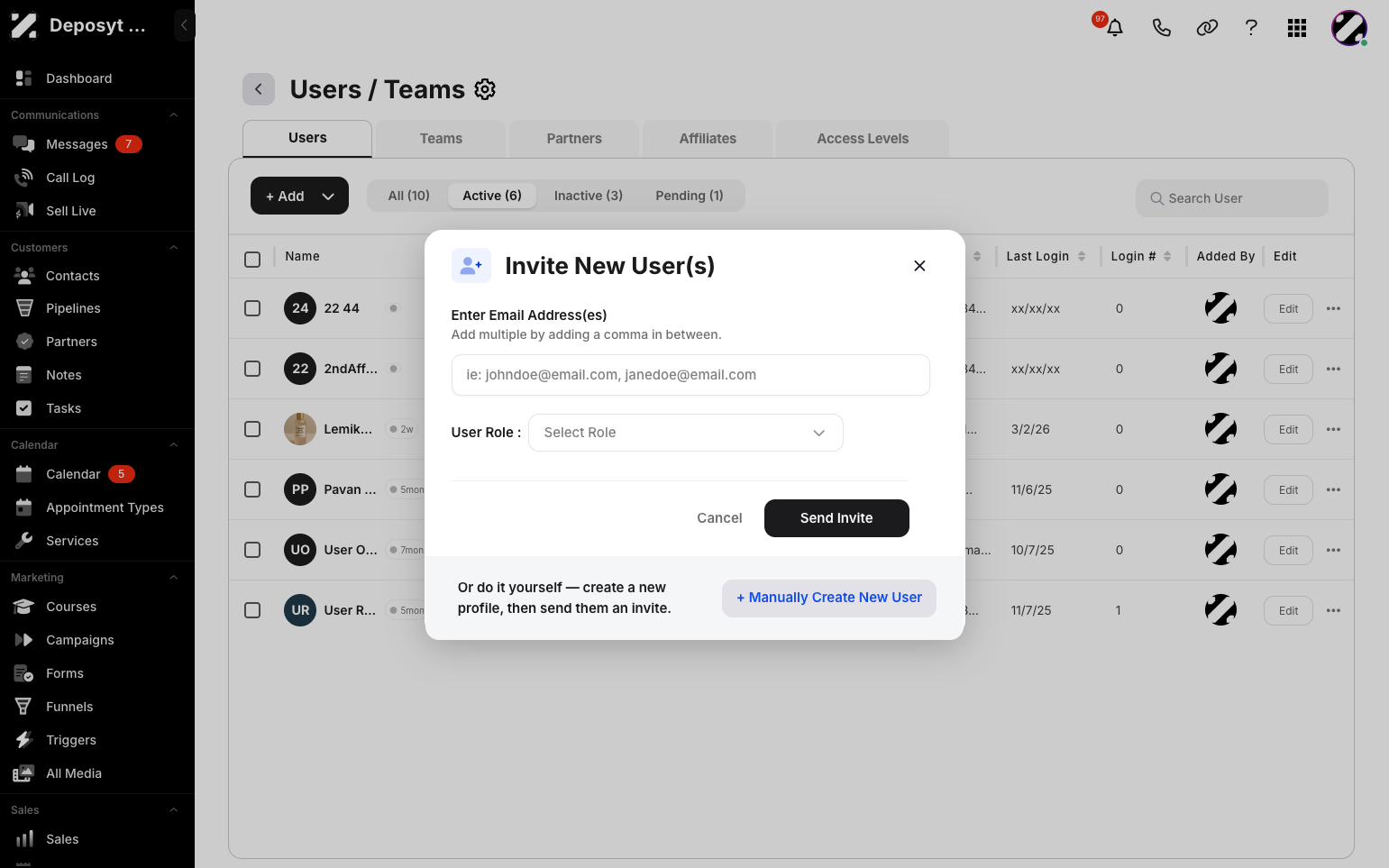Open the link icon in header
Viewport: 1389px width, 868px height.
[x=1207, y=28]
